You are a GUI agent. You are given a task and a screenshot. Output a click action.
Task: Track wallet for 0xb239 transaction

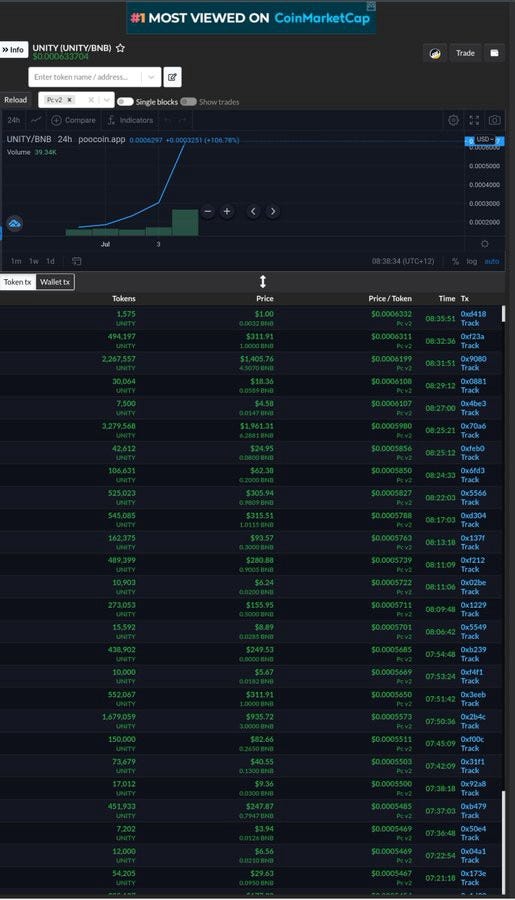point(470,659)
